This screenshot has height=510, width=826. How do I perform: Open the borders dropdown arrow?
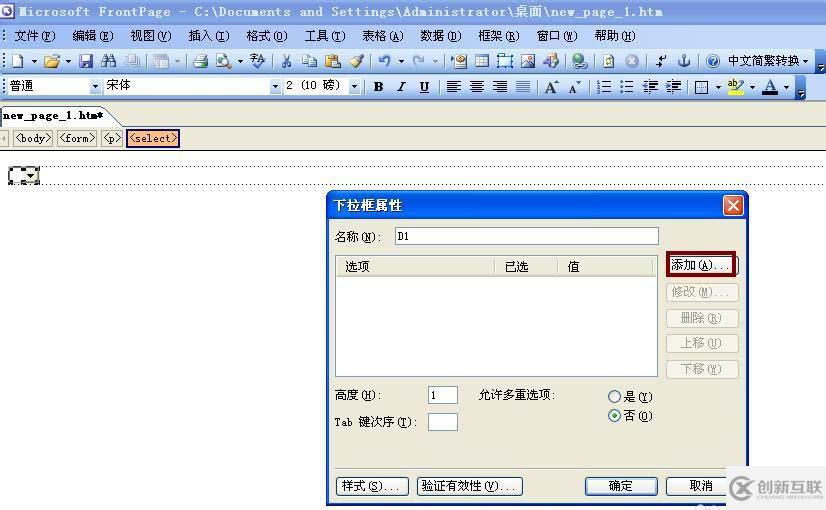pyautogui.click(x=718, y=87)
